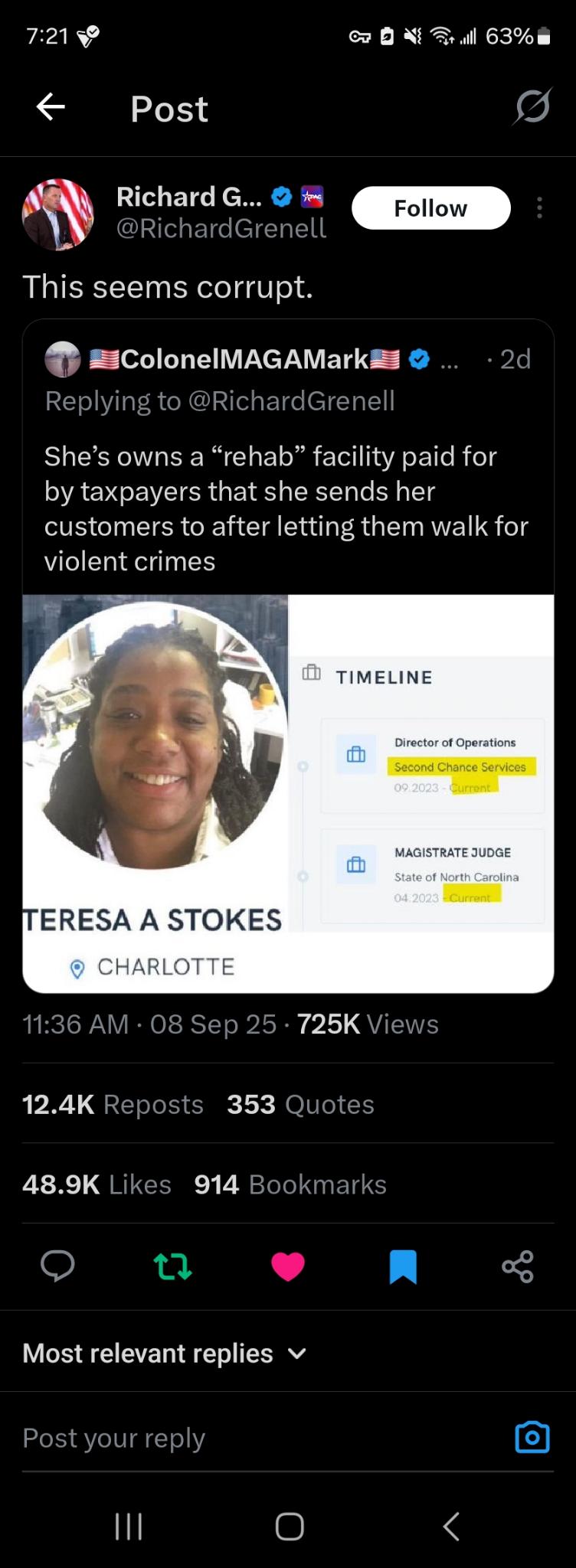Open ColonelMAGAMark's quoted post avatar
Screen dimensions: 576x1568
click(63, 359)
